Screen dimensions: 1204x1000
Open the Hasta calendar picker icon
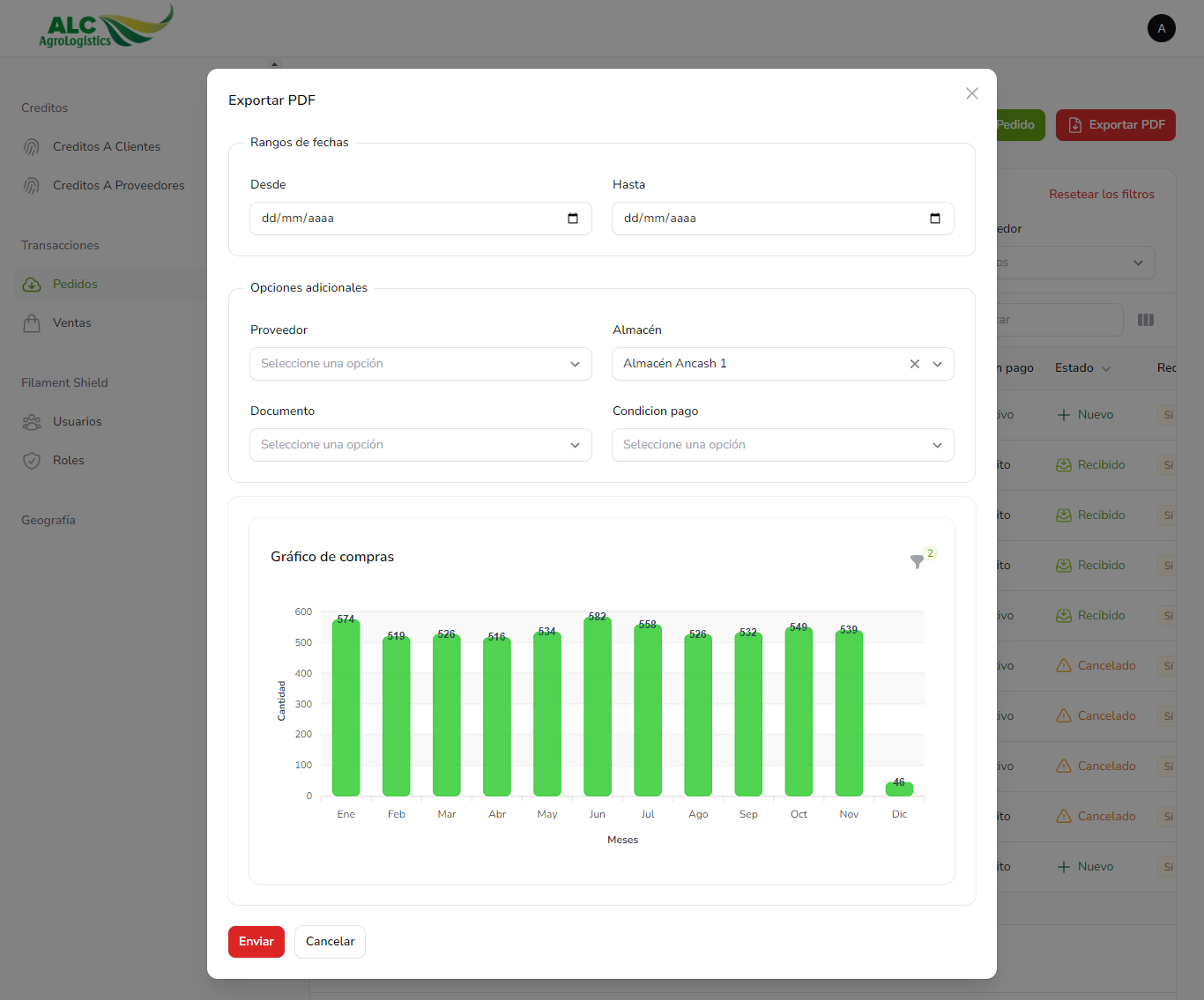[x=935, y=219]
